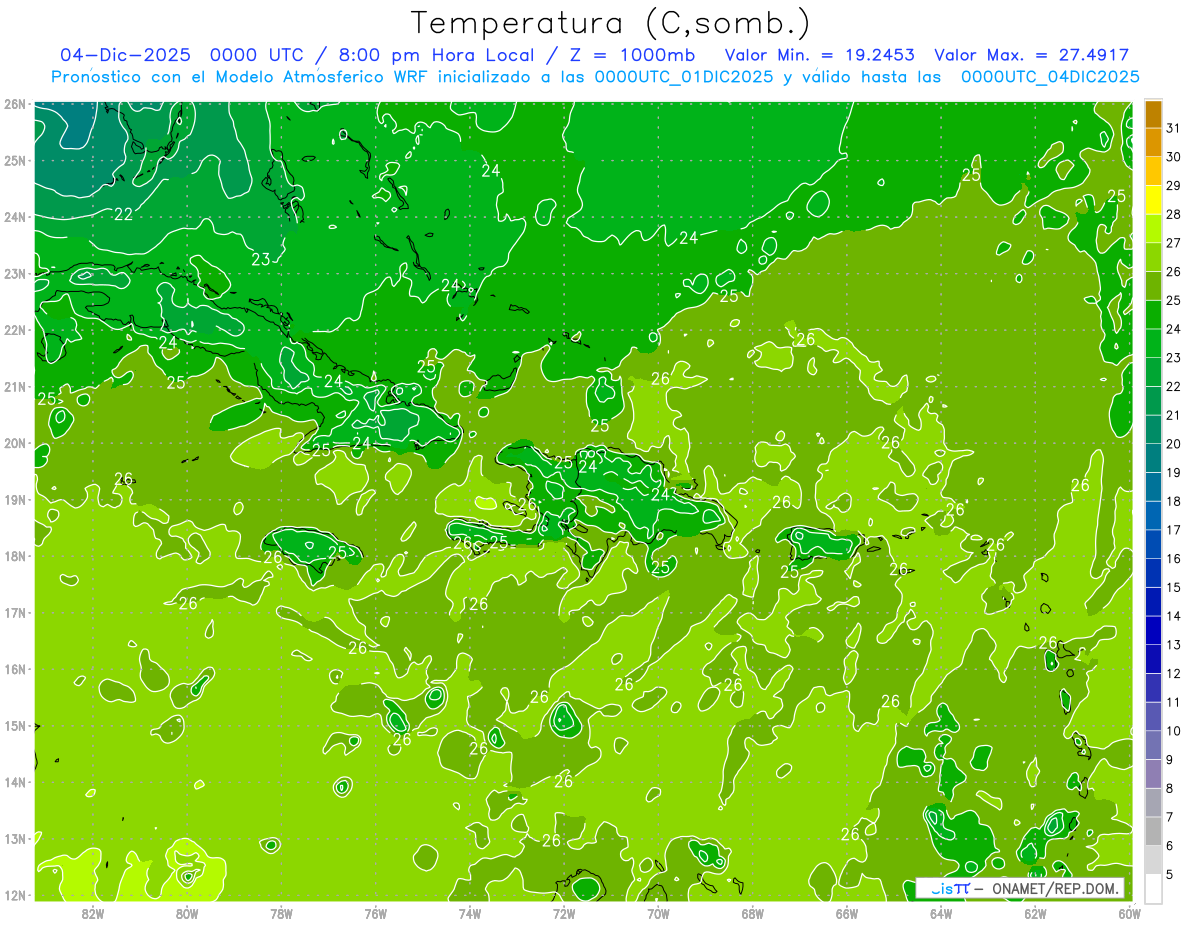
Task: Click the 13 label on the color legend
Action: coord(1173,645)
